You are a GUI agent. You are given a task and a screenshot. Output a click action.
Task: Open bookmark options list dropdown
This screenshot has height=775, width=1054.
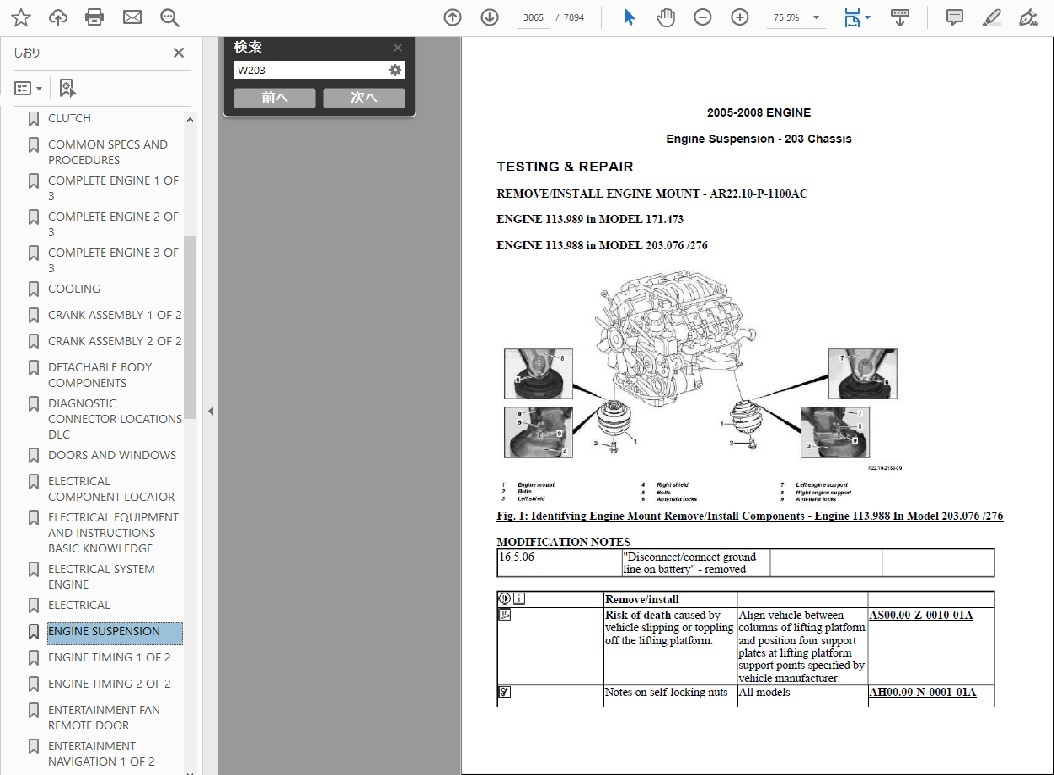point(28,88)
